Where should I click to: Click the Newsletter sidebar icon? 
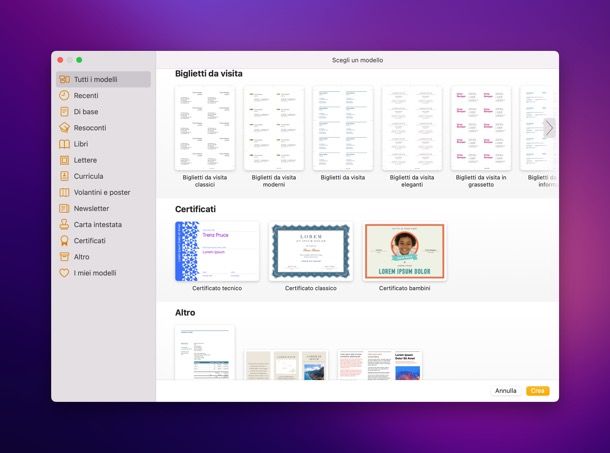click(64, 209)
